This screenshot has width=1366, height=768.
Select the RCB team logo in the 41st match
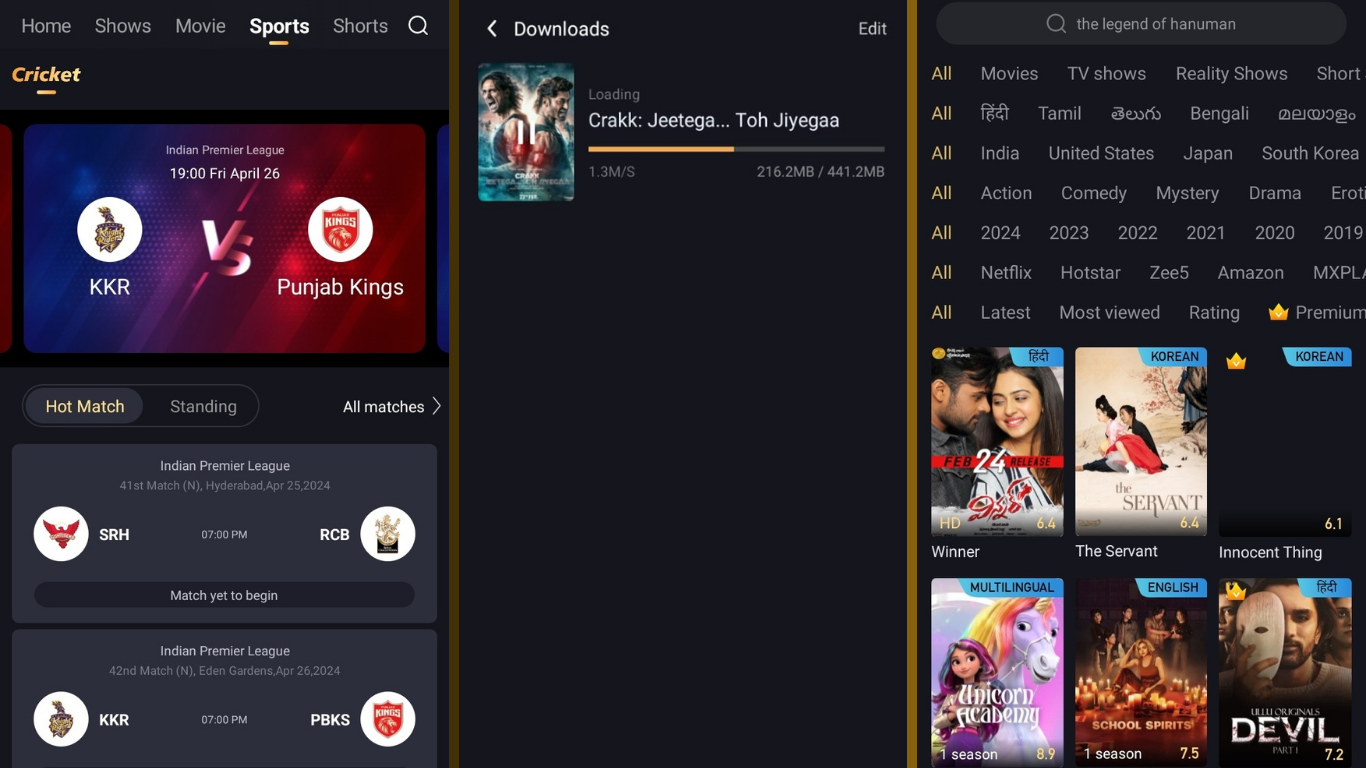click(x=387, y=534)
